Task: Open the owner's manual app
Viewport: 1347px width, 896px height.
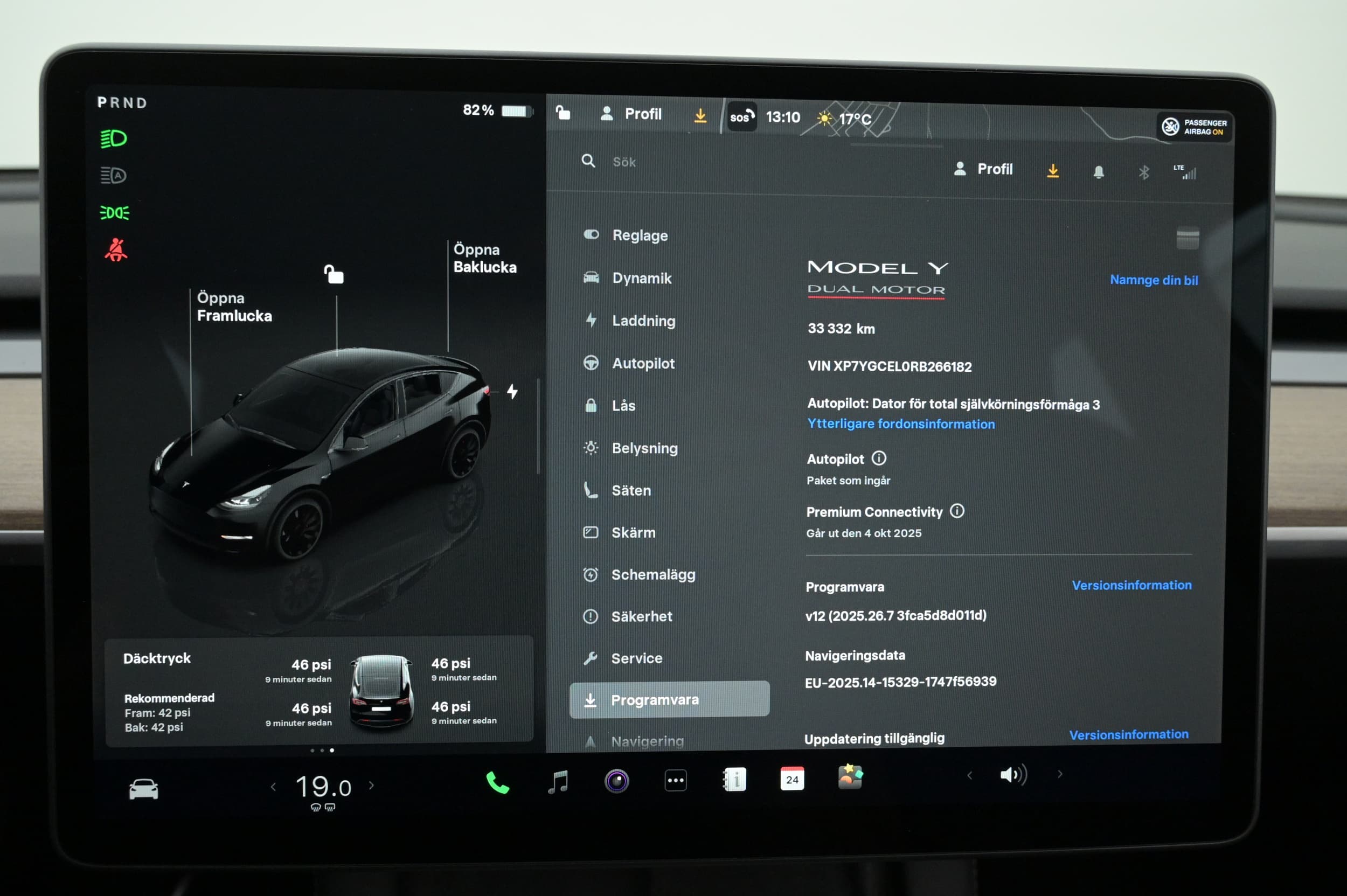Action: [x=734, y=780]
